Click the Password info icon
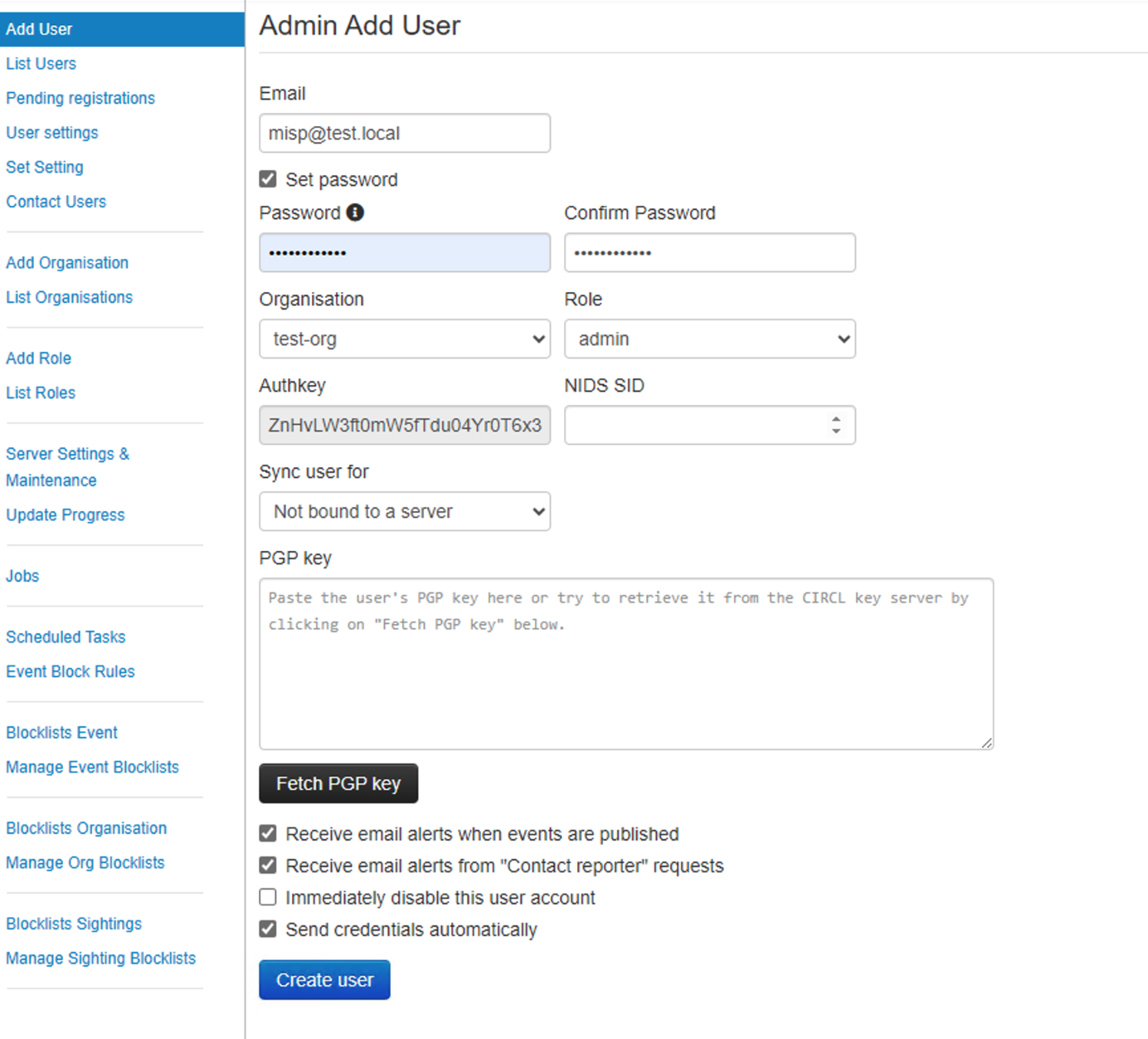 coord(355,212)
